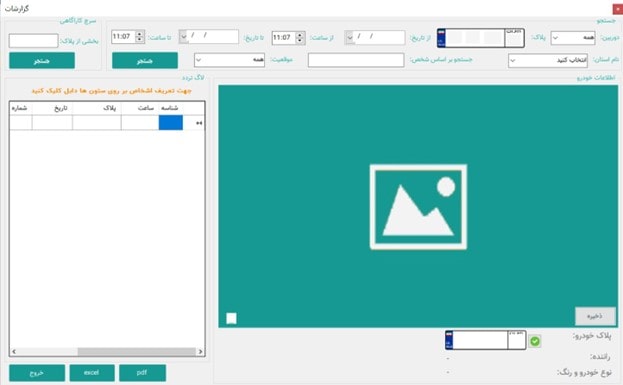Increase the from-time 11:07 spinner
Image resolution: width=623 pixels, height=385 pixels.
click(x=301, y=35)
